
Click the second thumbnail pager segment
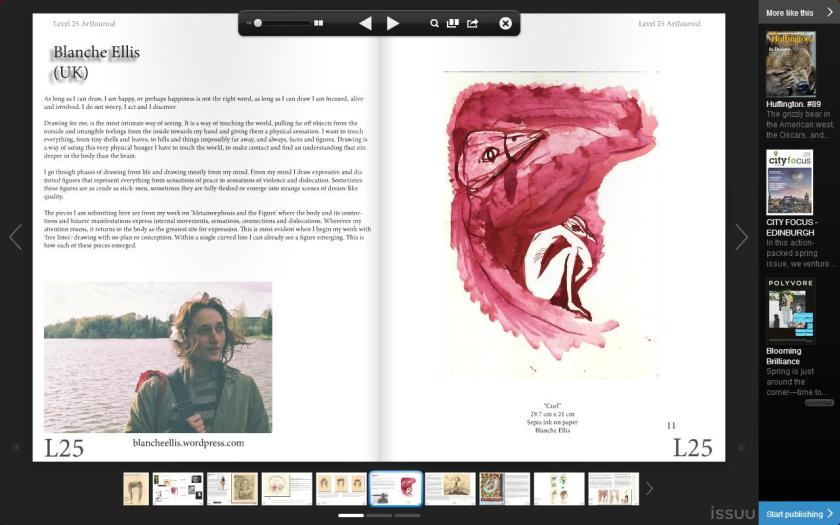(379, 515)
